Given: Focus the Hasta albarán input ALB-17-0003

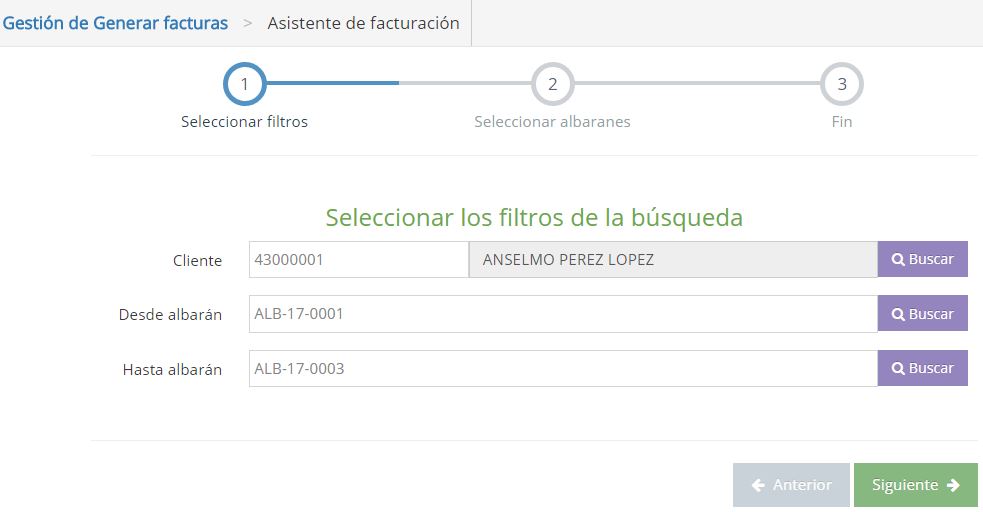Looking at the screenshot, I should coord(563,368).
